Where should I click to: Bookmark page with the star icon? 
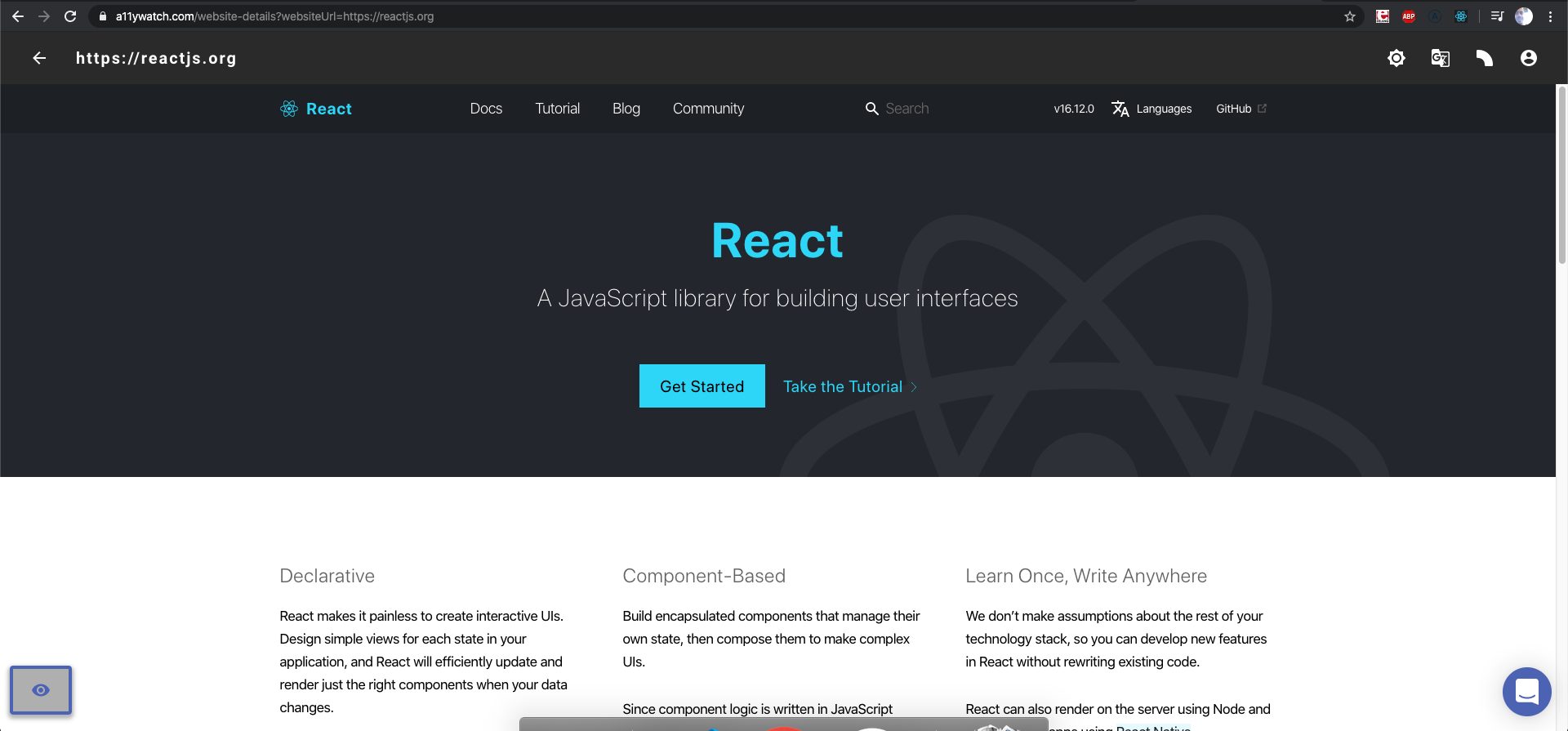1350,16
